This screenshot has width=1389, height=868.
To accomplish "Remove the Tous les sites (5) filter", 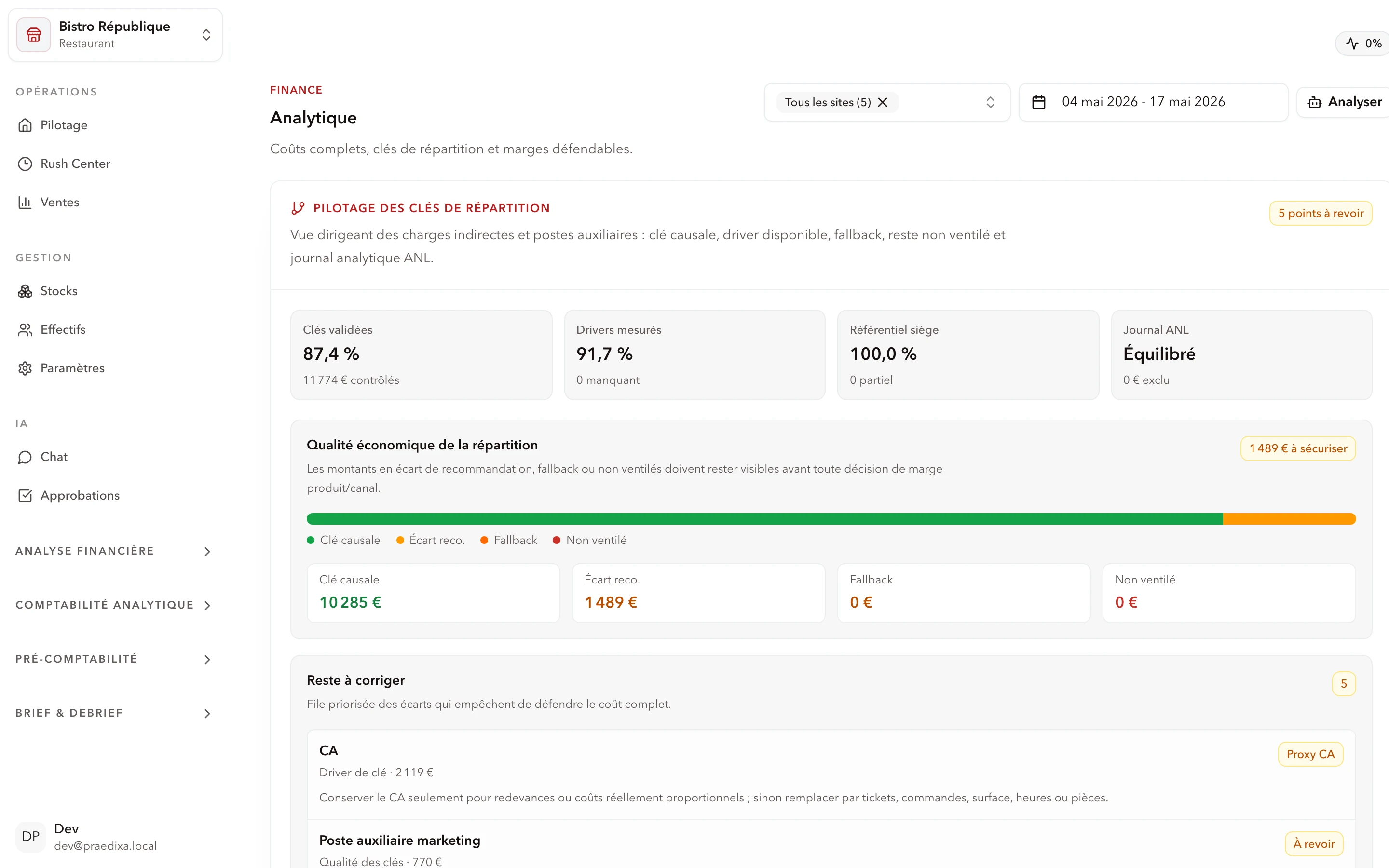I will coord(883,102).
